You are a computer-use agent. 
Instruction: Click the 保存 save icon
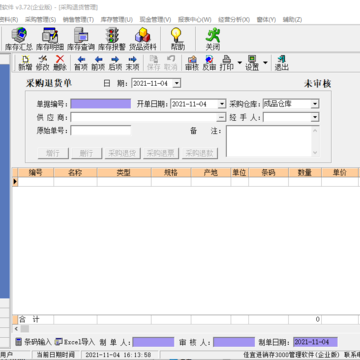(153, 63)
